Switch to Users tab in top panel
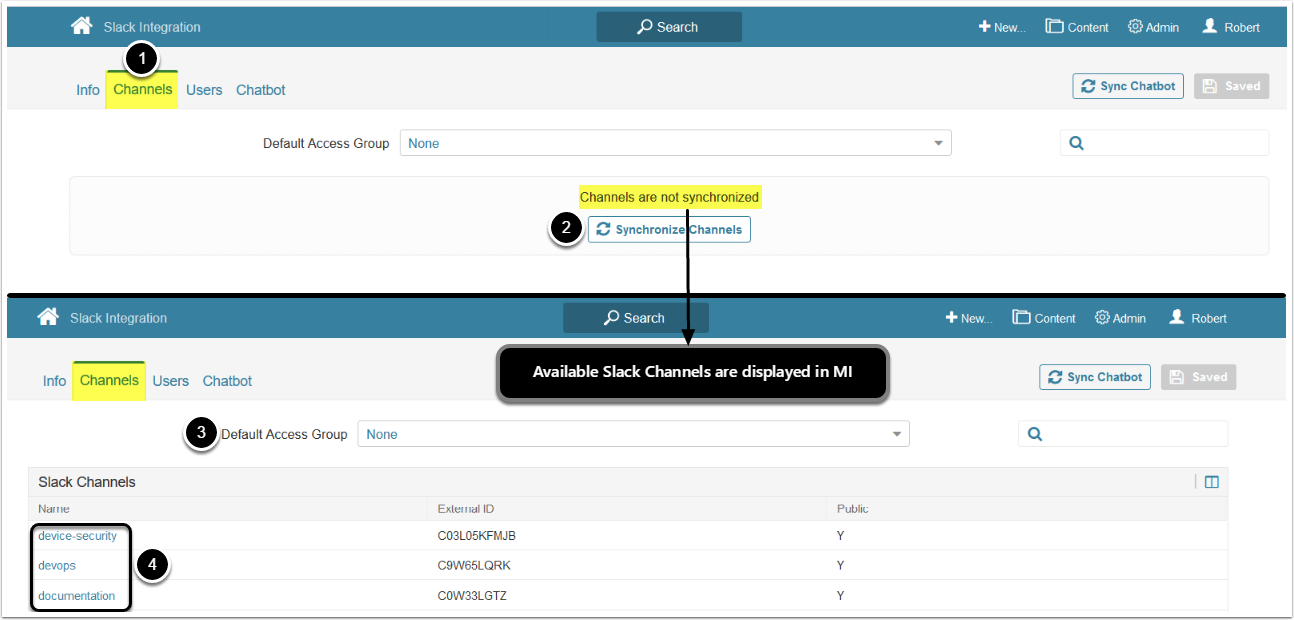Viewport: 1294px width, 620px height. (204, 90)
